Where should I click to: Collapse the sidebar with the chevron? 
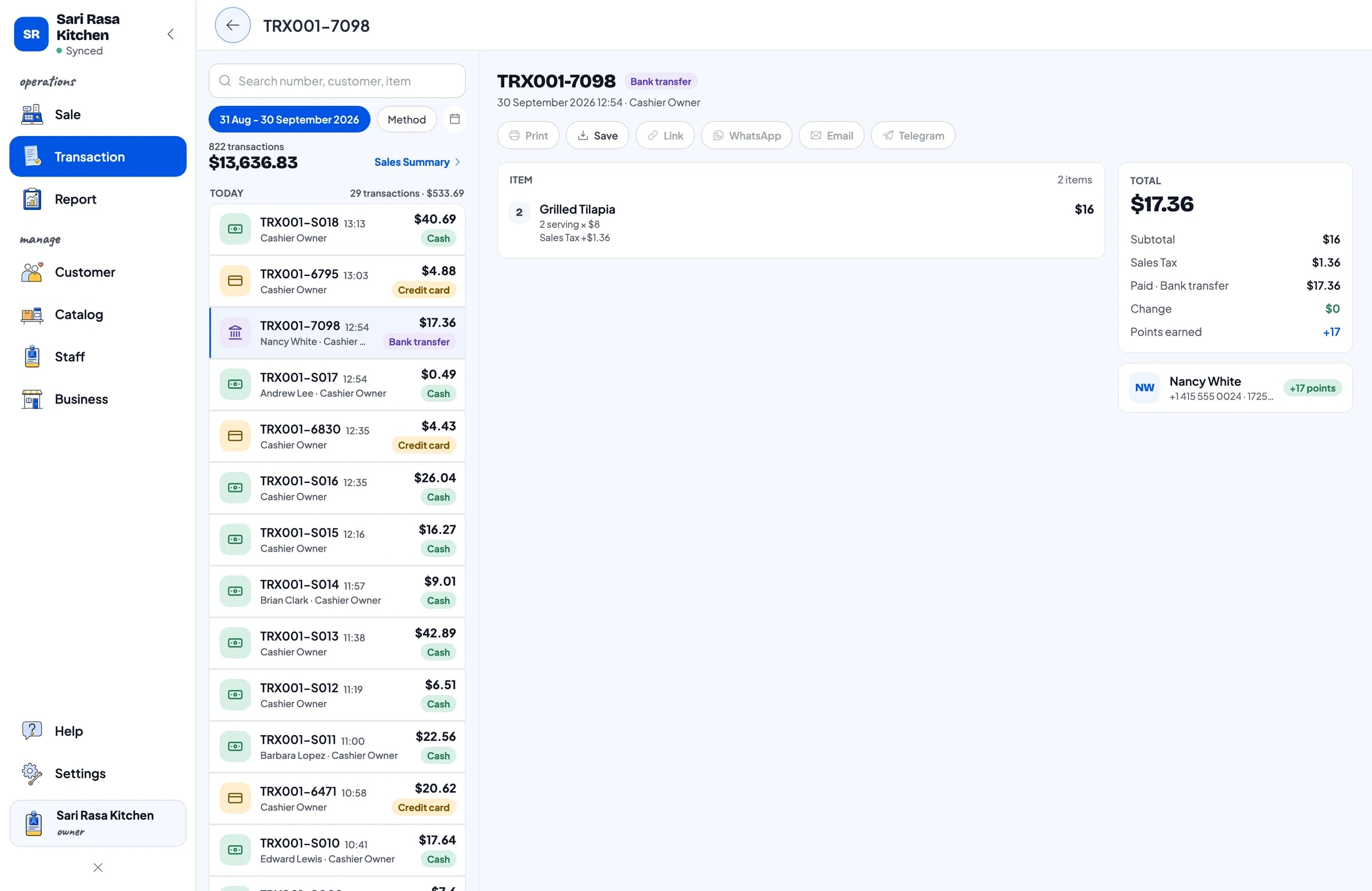[170, 34]
